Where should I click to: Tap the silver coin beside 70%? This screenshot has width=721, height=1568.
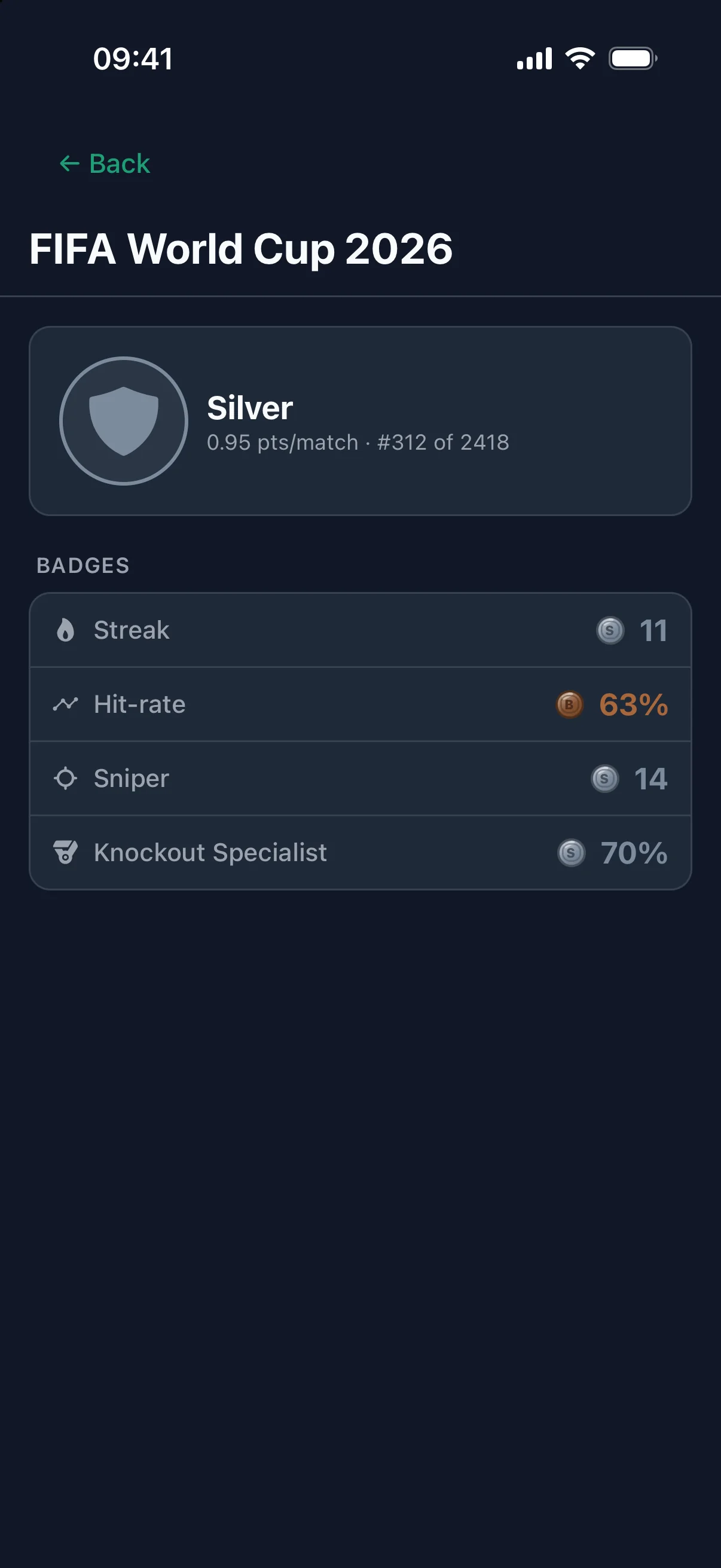tap(572, 853)
